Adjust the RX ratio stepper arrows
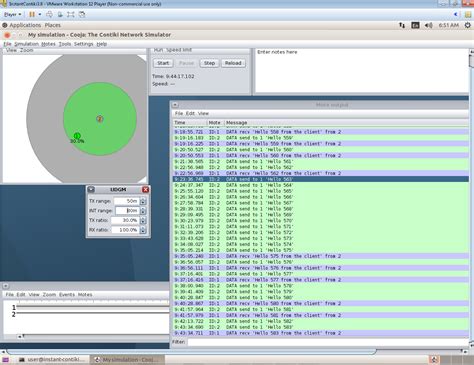474x365 pixels. tap(143, 230)
